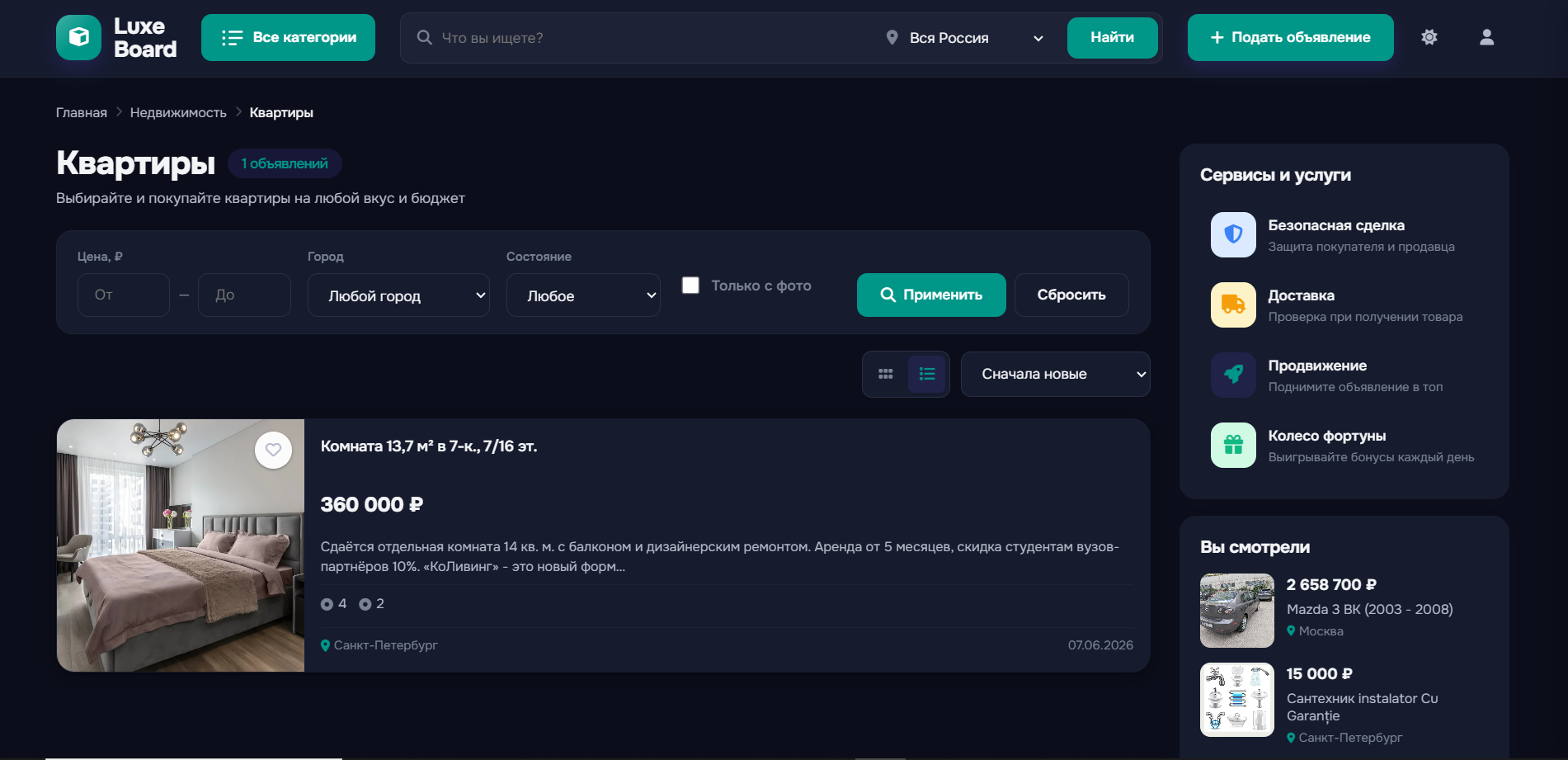Click the listing date 07.06.2026
The height and width of the screenshot is (760, 1568).
(x=1100, y=645)
